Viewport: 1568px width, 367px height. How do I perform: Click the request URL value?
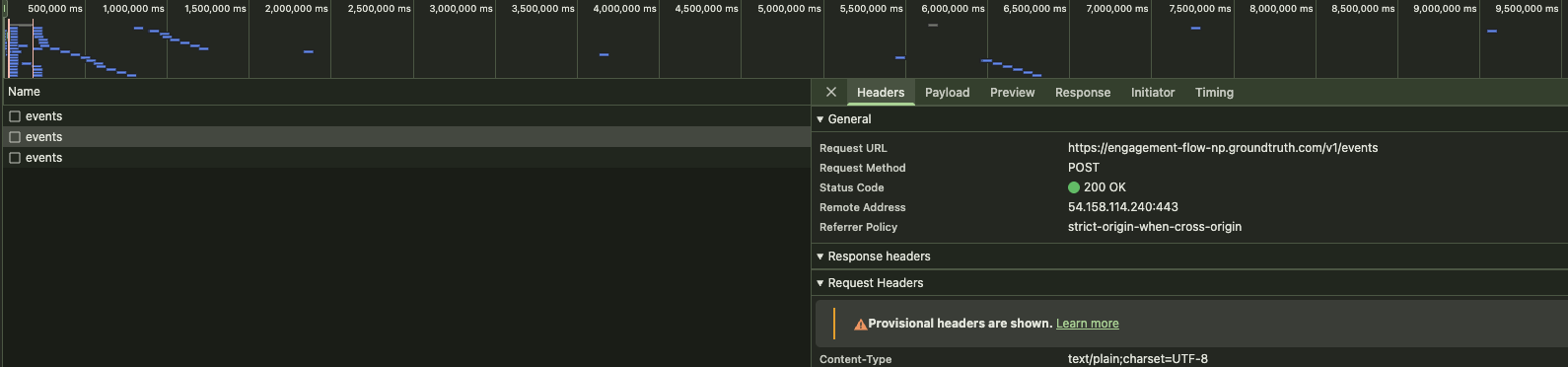(x=1223, y=148)
